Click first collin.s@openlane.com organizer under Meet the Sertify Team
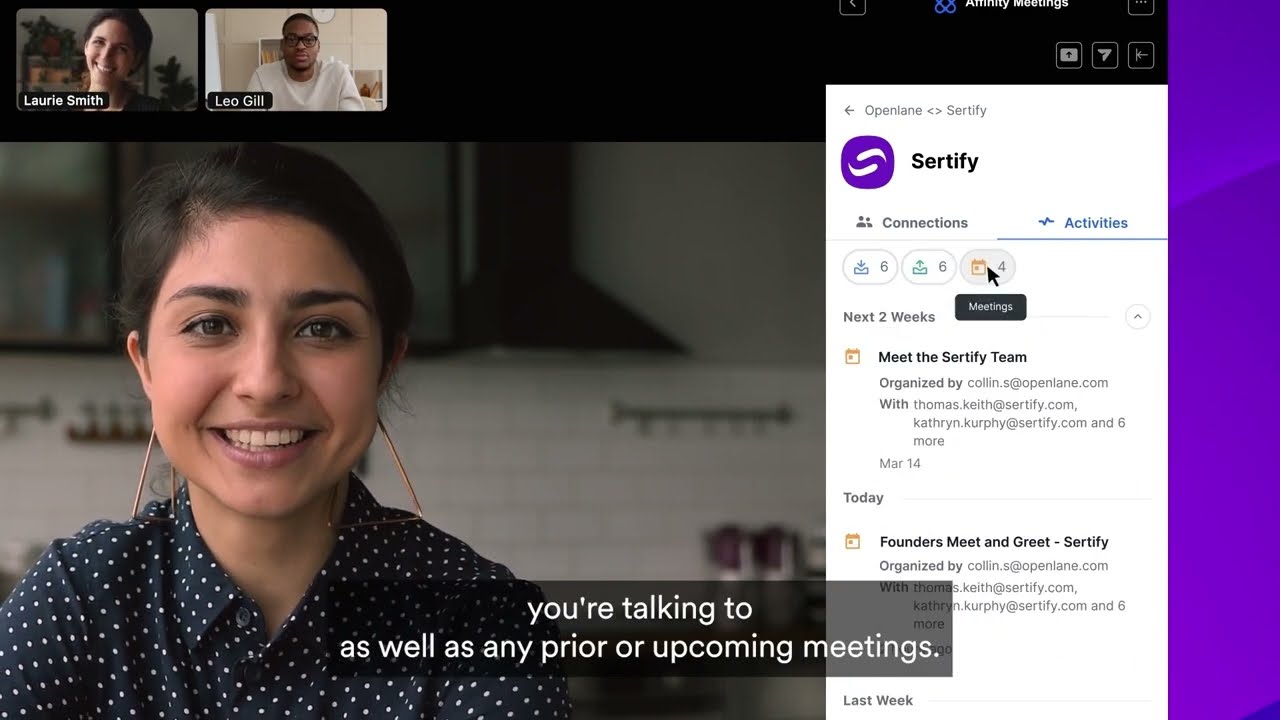 coord(1038,383)
